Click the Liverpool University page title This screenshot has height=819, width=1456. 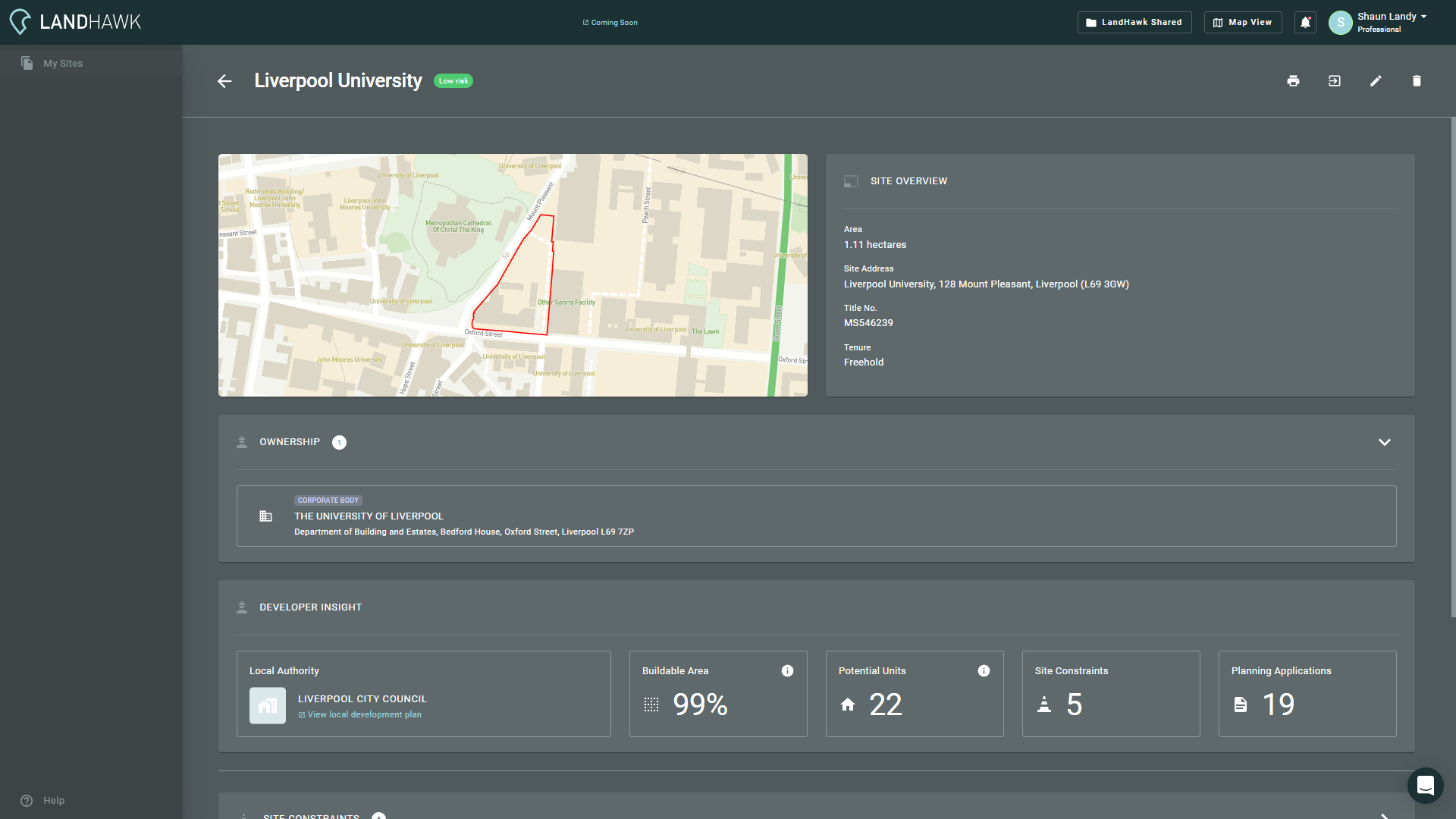click(338, 81)
